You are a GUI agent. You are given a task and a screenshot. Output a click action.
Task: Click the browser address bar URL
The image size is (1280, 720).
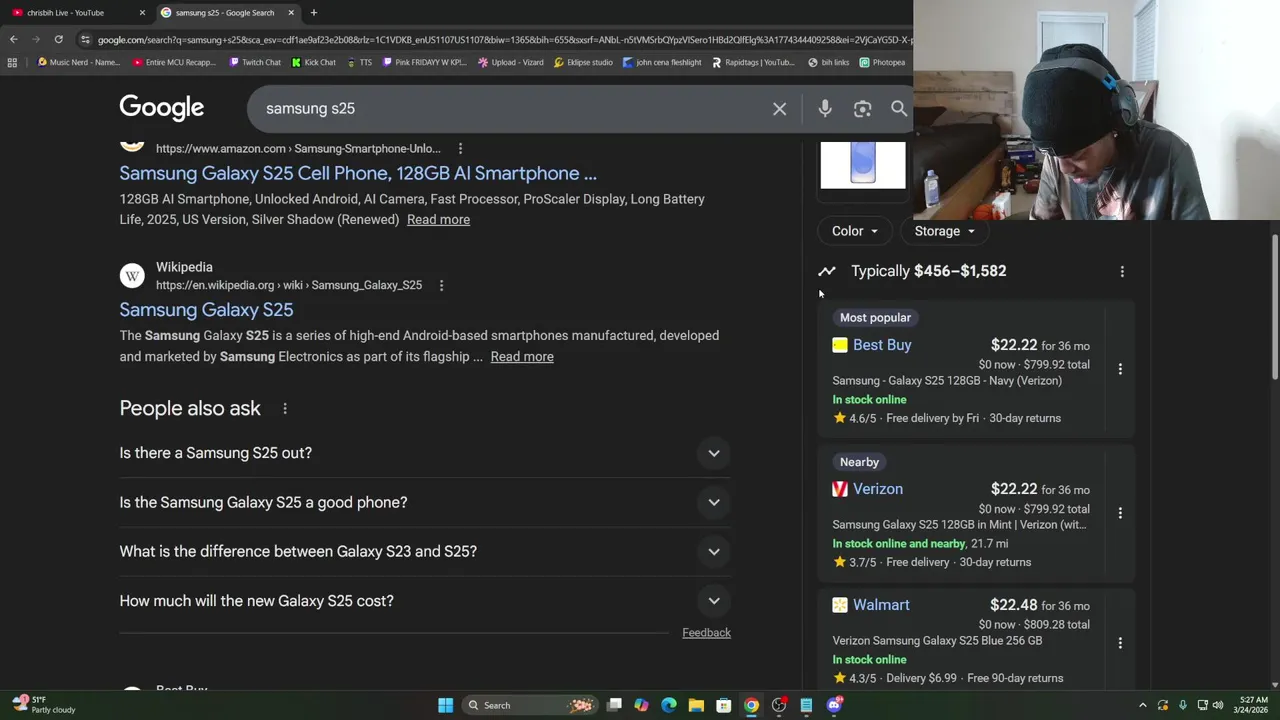505,39
